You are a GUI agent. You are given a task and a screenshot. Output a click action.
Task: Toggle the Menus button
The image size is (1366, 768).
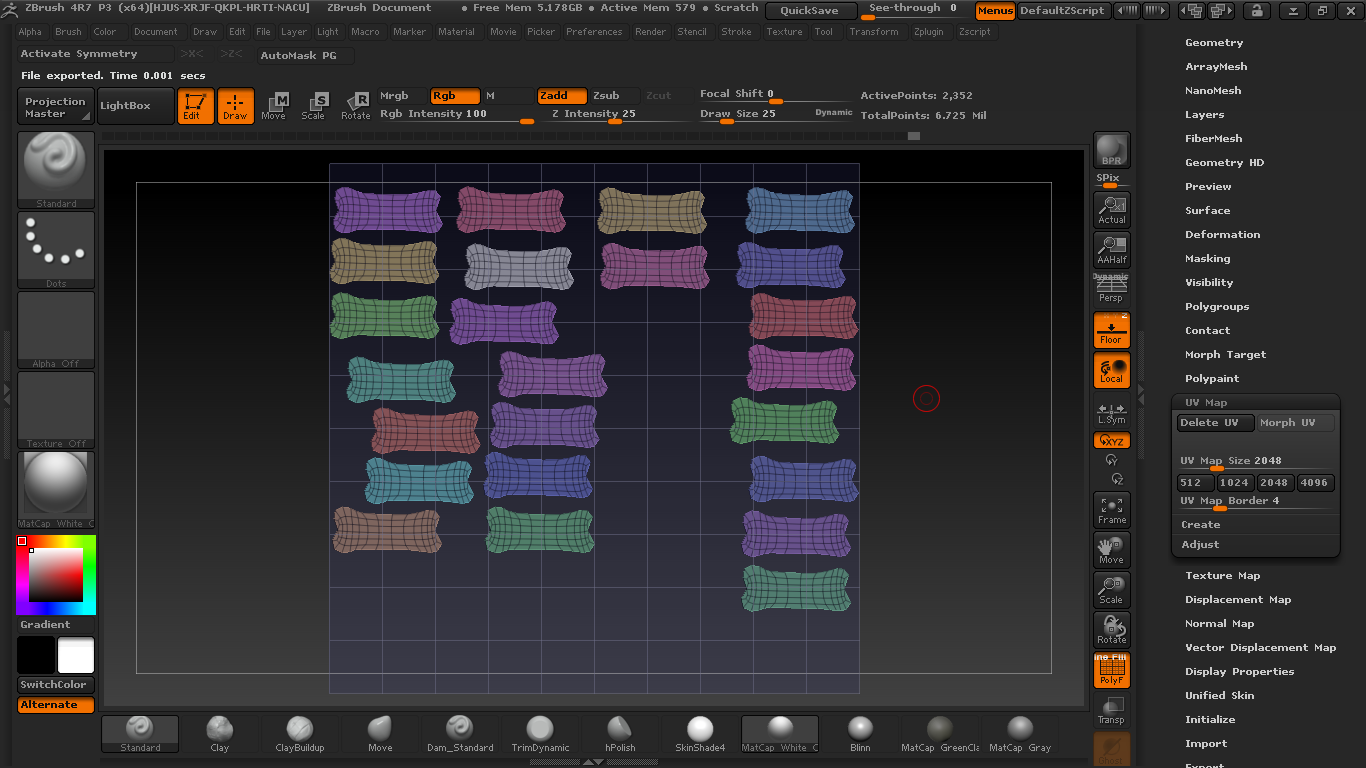coord(995,11)
